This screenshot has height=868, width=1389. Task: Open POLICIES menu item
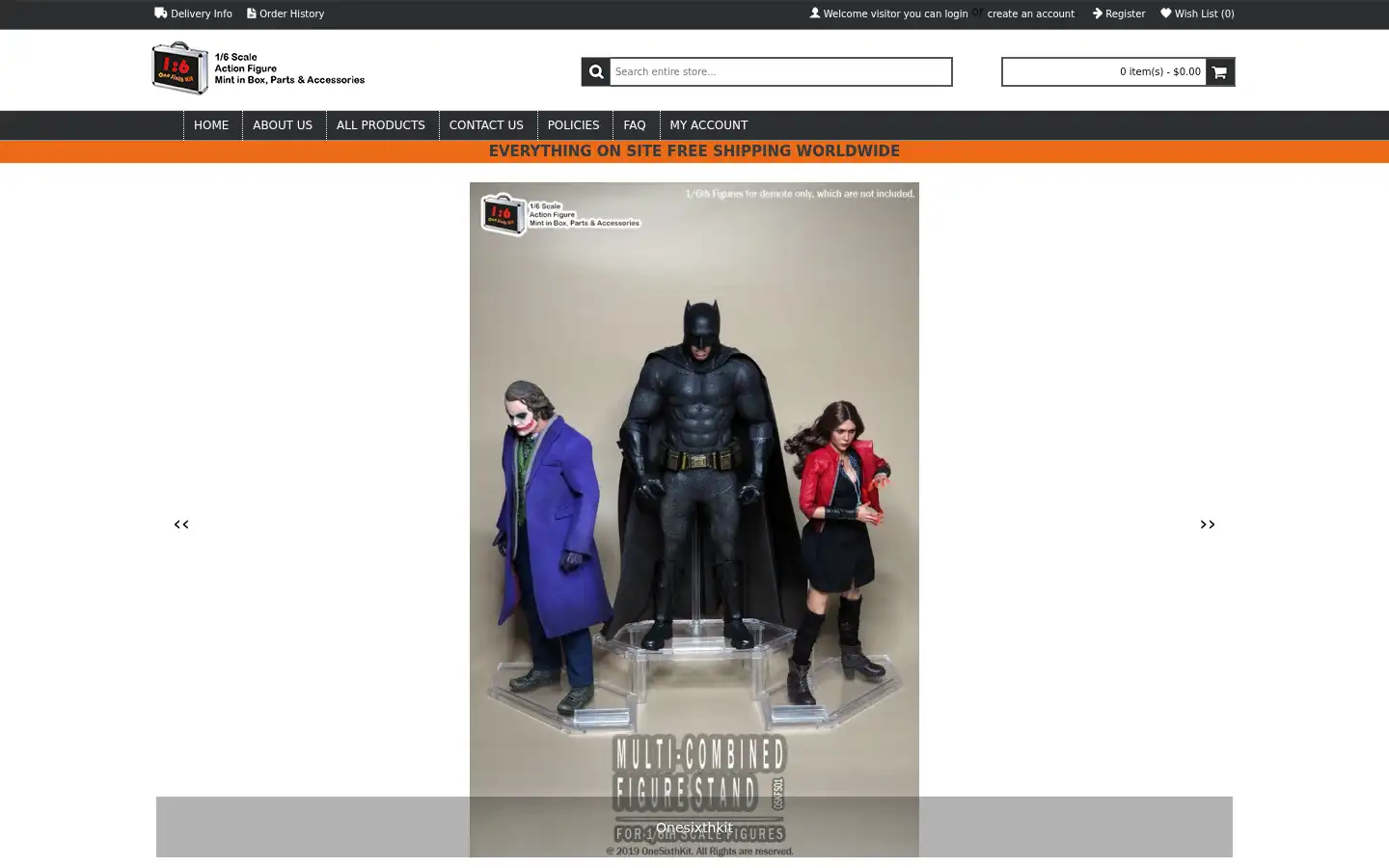(x=573, y=125)
